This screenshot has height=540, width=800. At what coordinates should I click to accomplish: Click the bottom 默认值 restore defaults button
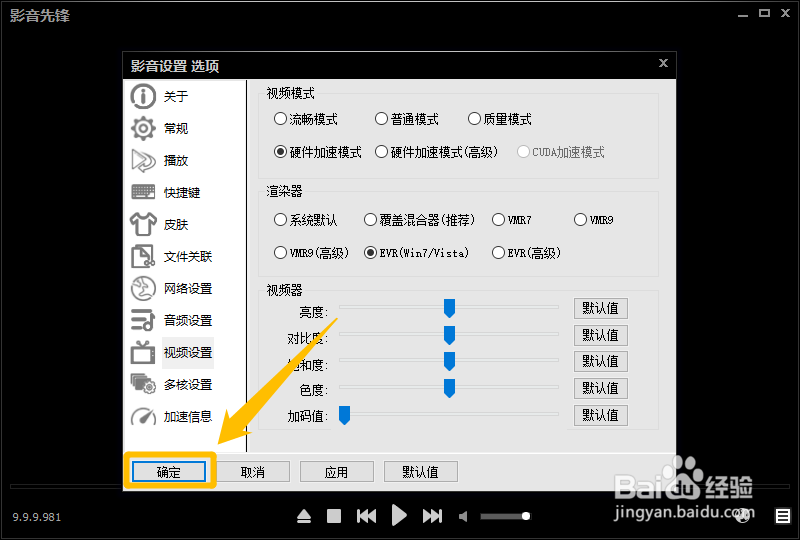click(420, 472)
